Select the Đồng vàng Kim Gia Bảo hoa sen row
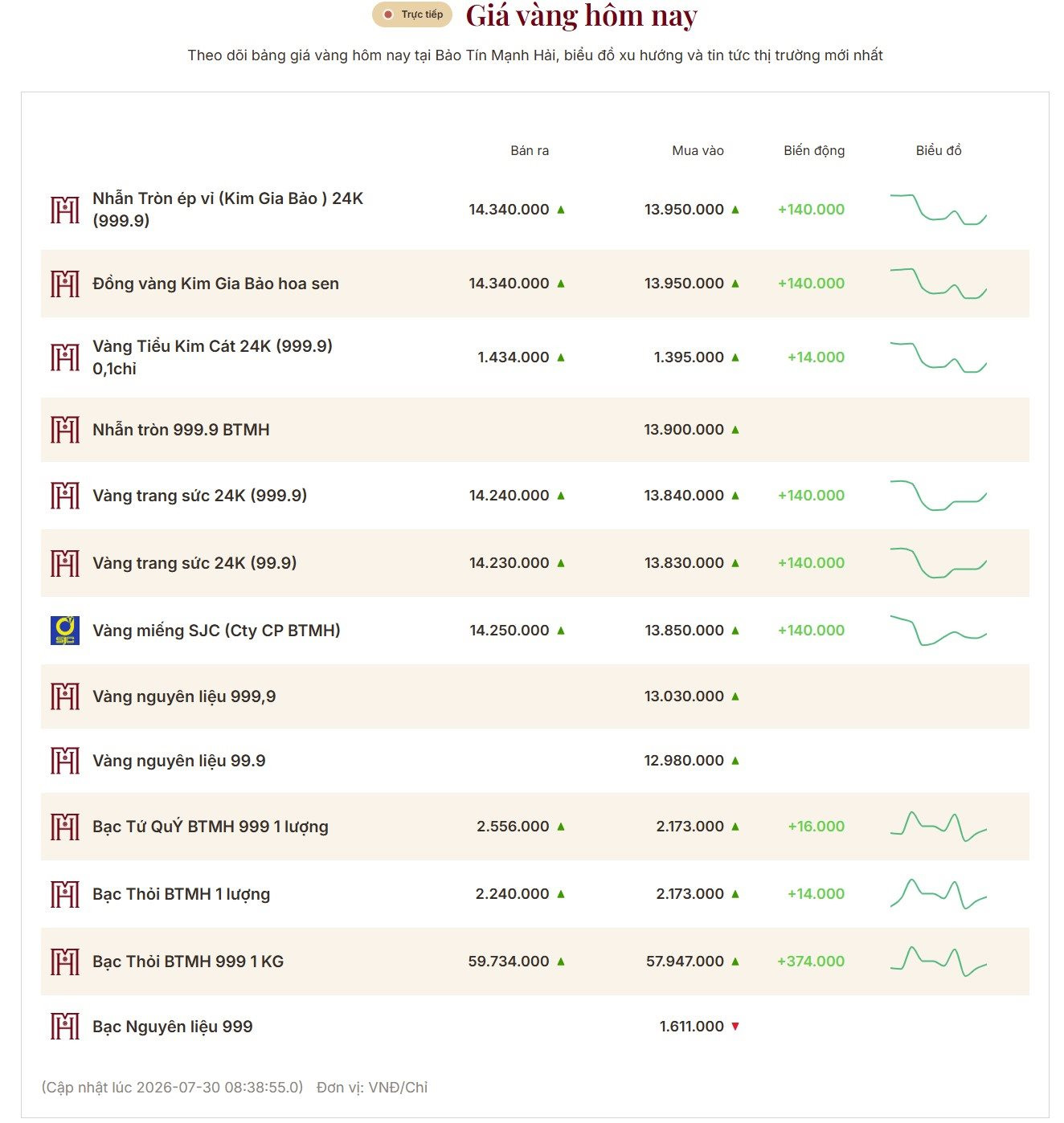The height and width of the screenshot is (1123, 1064). (535, 284)
